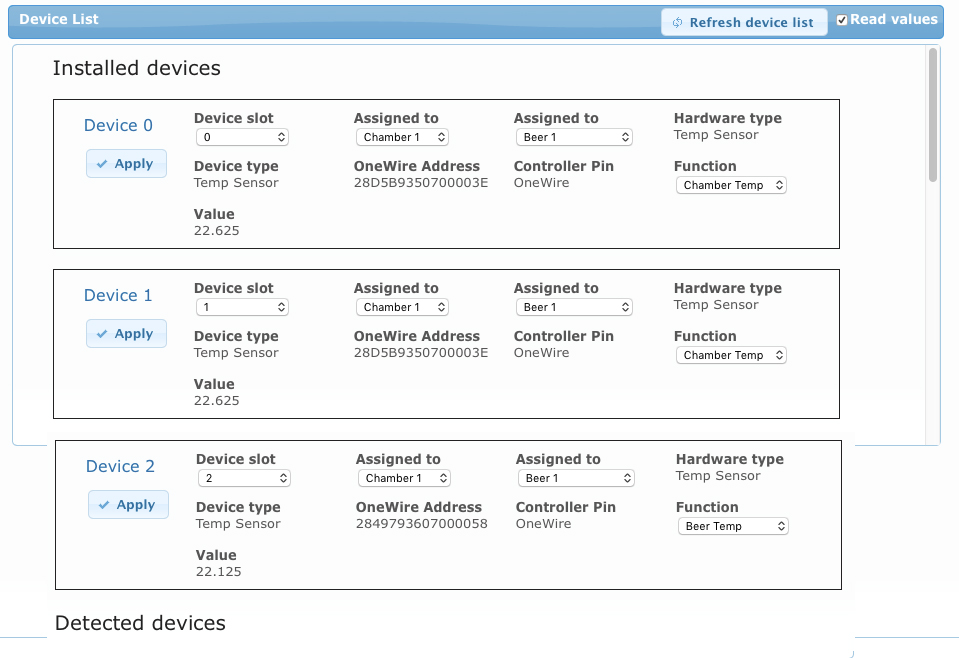Click the checkmark icon on Device 0 Apply
Image resolution: width=959 pixels, height=658 pixels.
[x=102, y=164]
